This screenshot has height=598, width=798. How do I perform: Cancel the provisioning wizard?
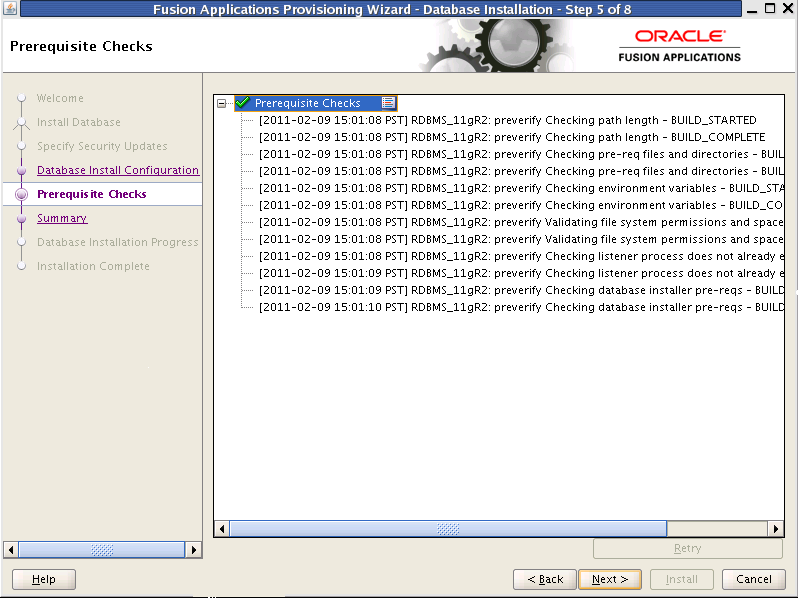pyautogui.click(x=754, y=579)
